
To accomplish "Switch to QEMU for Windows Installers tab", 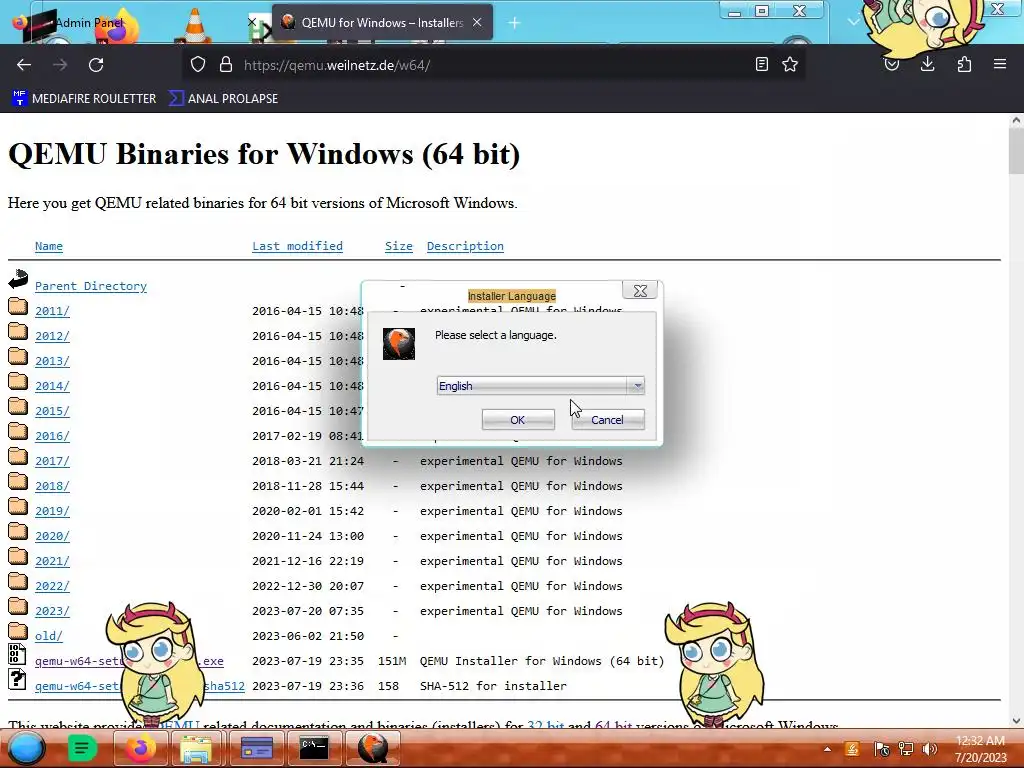I will [x=382, y=23].
